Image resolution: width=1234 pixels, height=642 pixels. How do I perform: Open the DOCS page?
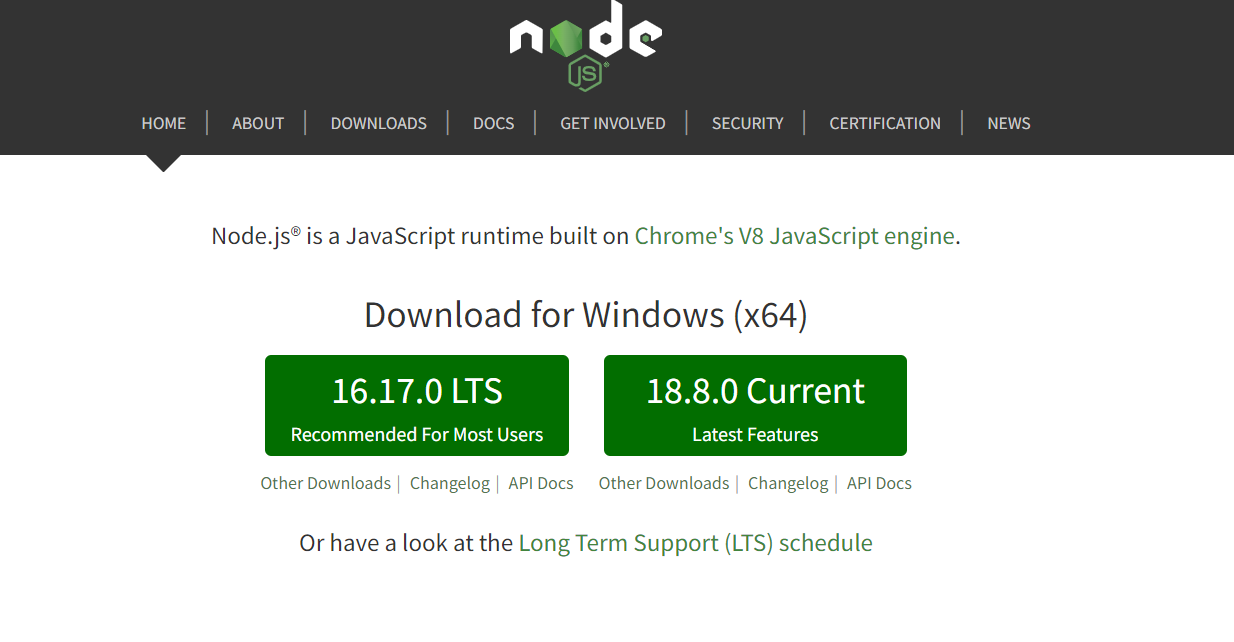pos(493,123)
